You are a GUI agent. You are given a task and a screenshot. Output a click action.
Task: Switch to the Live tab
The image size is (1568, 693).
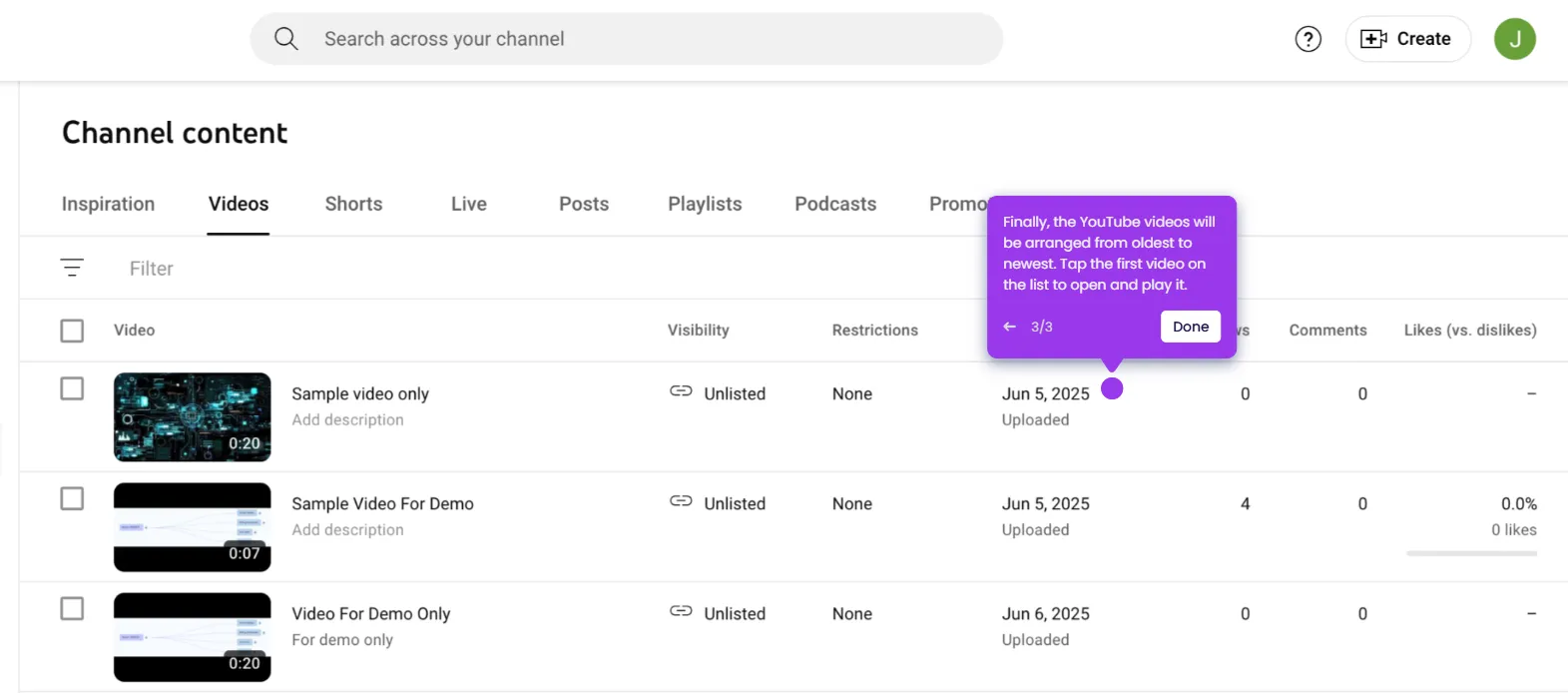(x=469, y=204)
